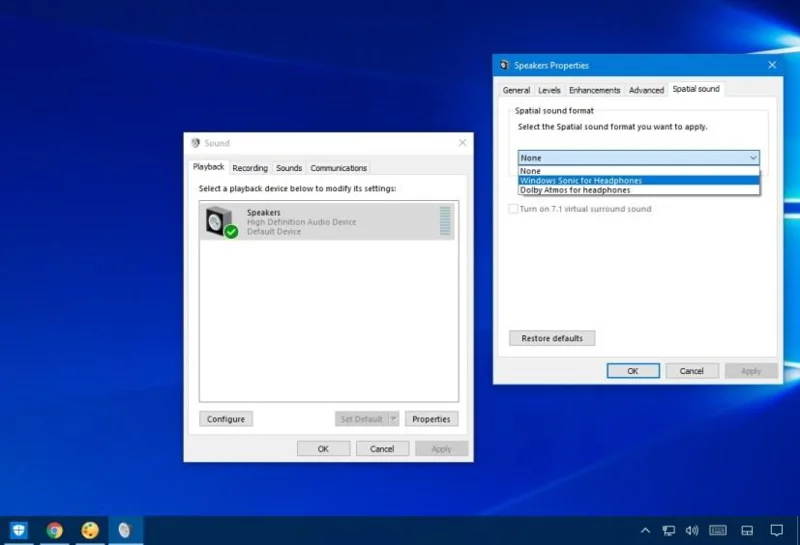Open the Advanced tab
This screenshot has height=545, width=800.
coord(646,90)
